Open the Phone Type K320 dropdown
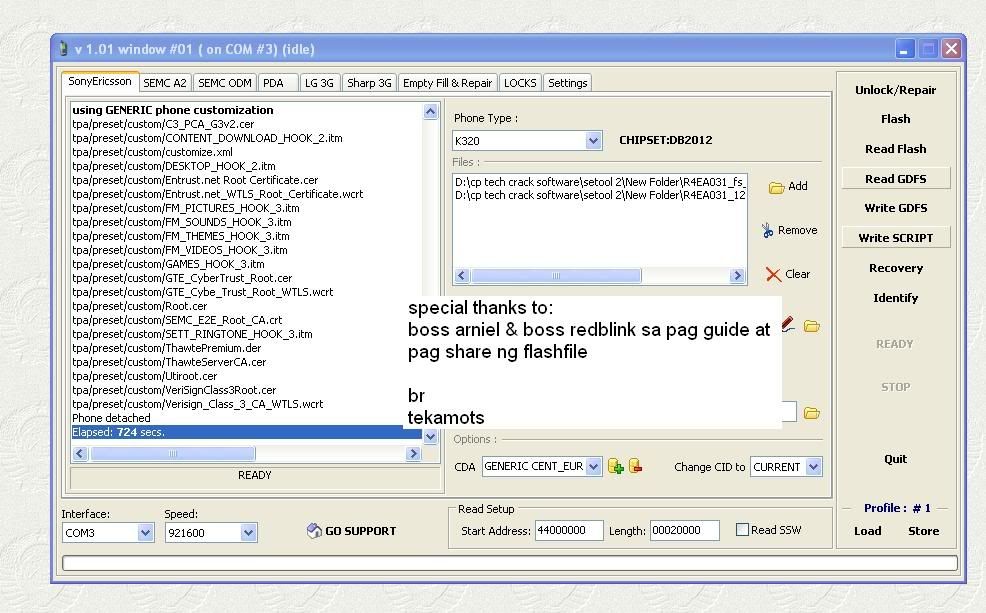This screenshot has height=613, width=986. pyautogui.click(x=593, y=141)
